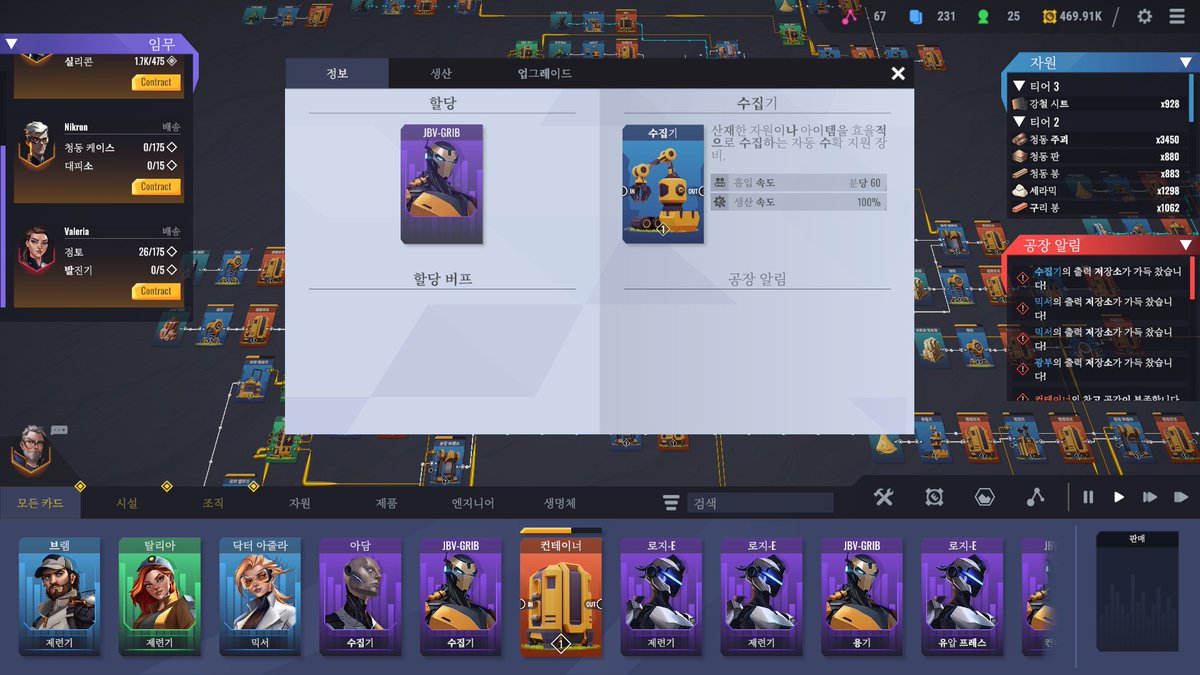Select the hexagon layers tool icon
1200x675 pixels.
(x=984, y=497)
